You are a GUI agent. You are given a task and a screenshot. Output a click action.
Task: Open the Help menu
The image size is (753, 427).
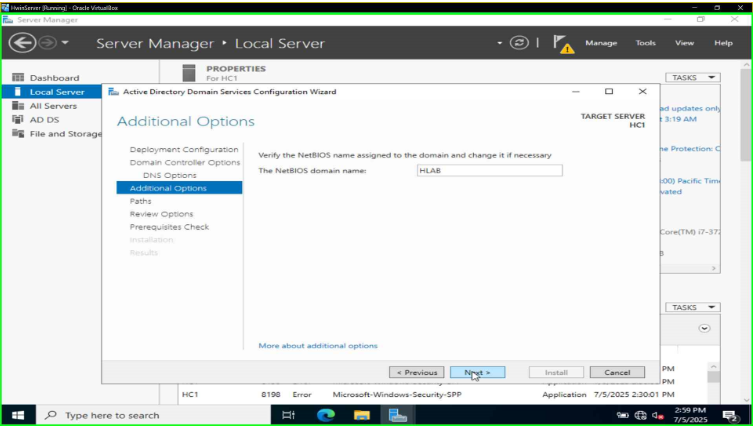click(723, 43)
